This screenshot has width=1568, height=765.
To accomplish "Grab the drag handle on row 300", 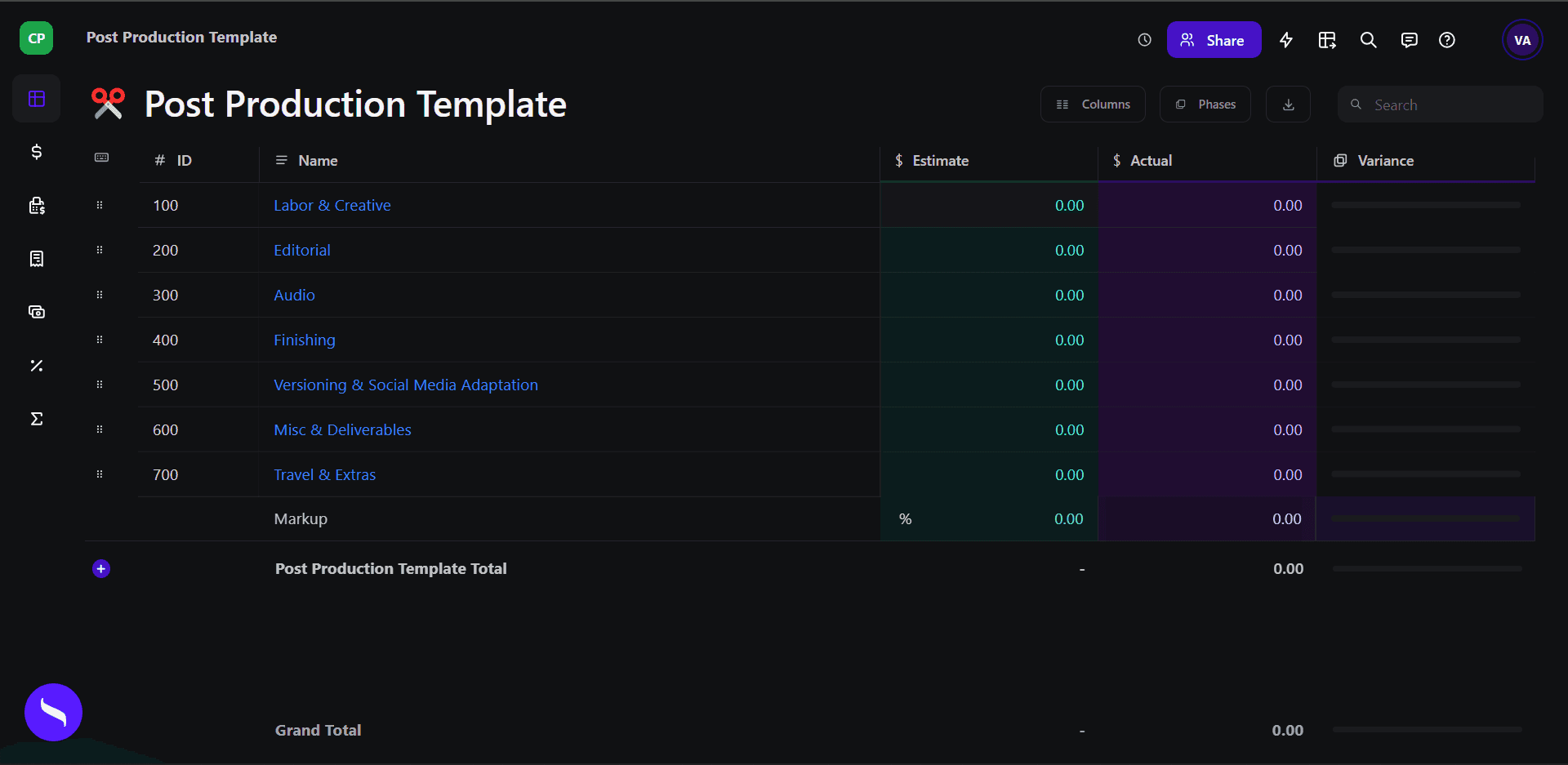I will click(x=100, y=295).
